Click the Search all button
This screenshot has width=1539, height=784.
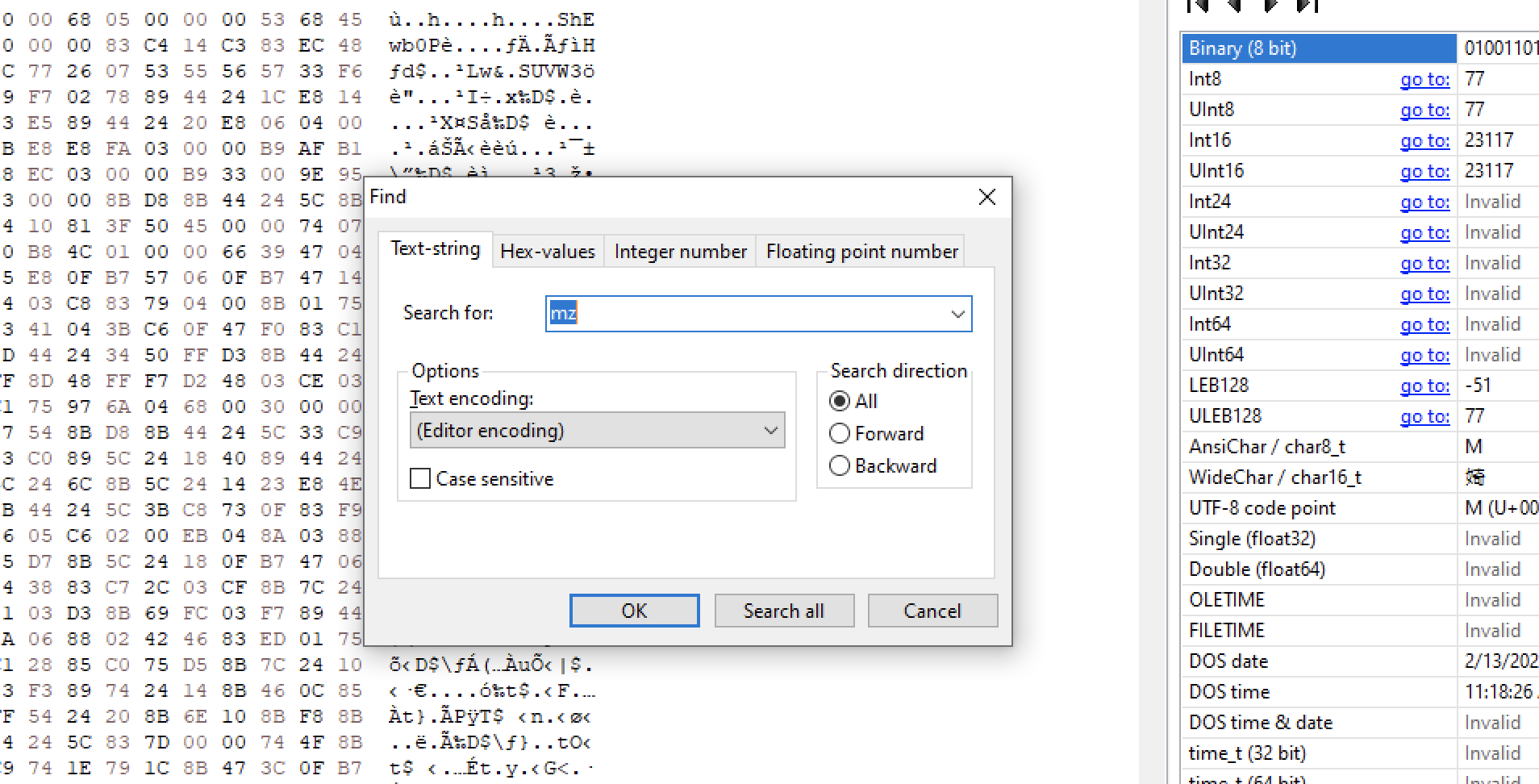tap(784, 611)
